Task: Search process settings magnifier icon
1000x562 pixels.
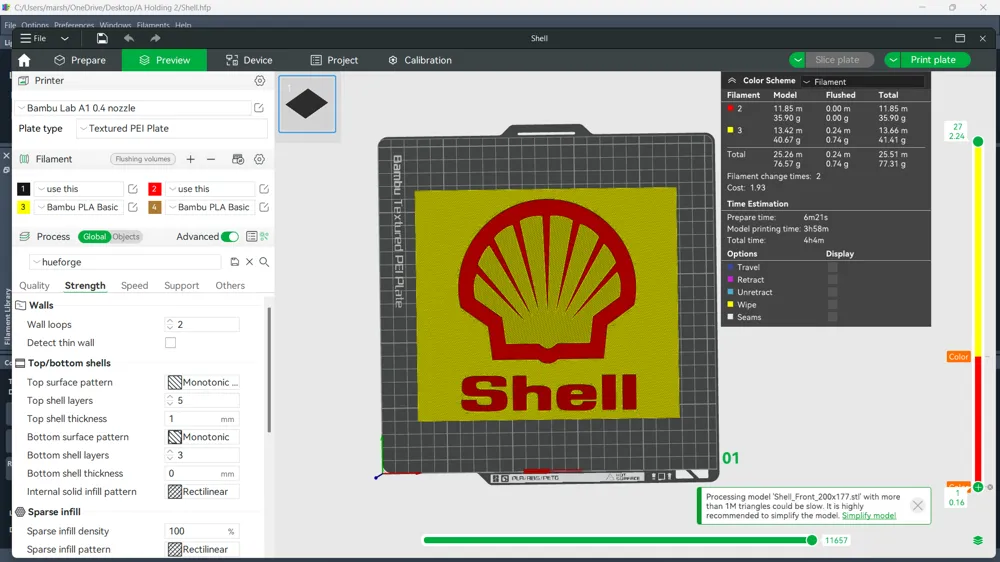Action: (x=264, y=262)
